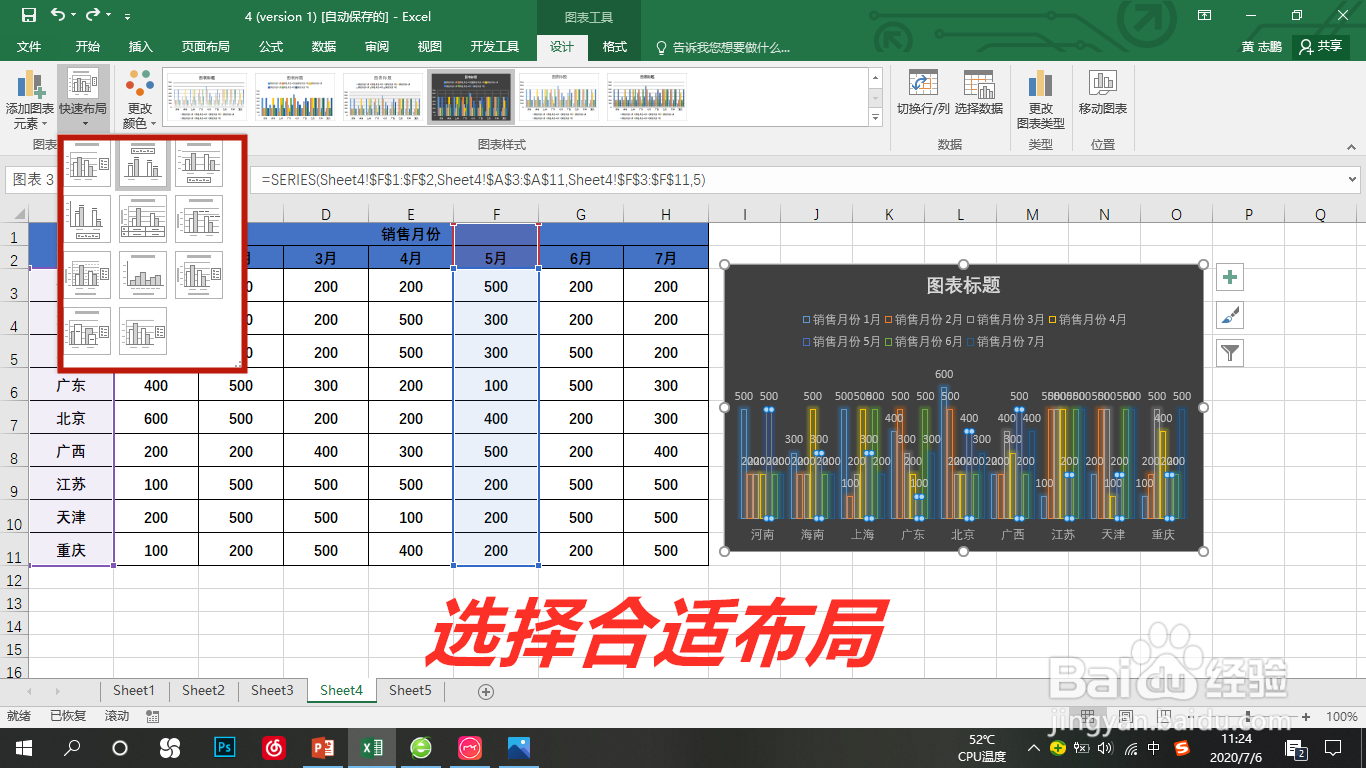Open Photoshop from the taskbar
1366x768 pixels.
(225, 747)
